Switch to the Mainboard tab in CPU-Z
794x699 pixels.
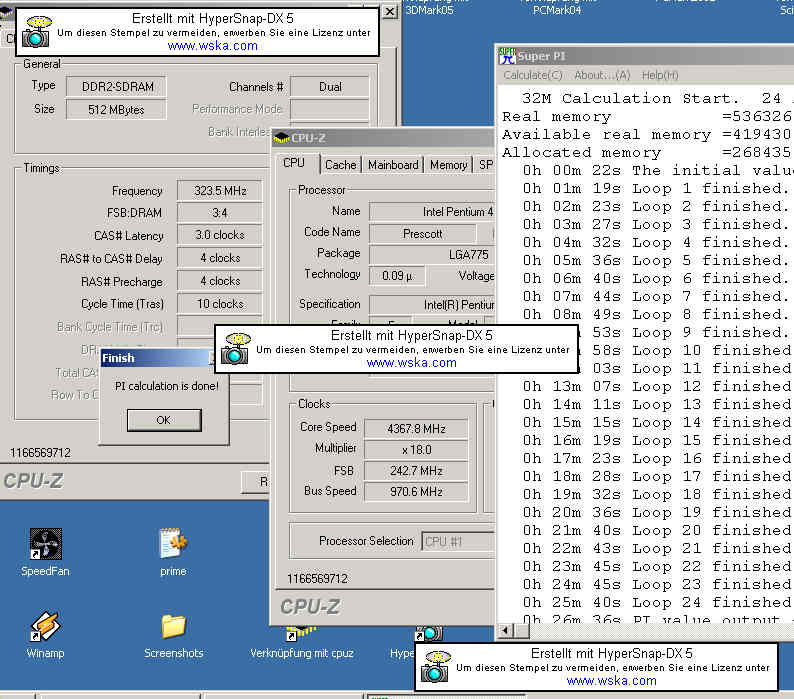point(393,165)
